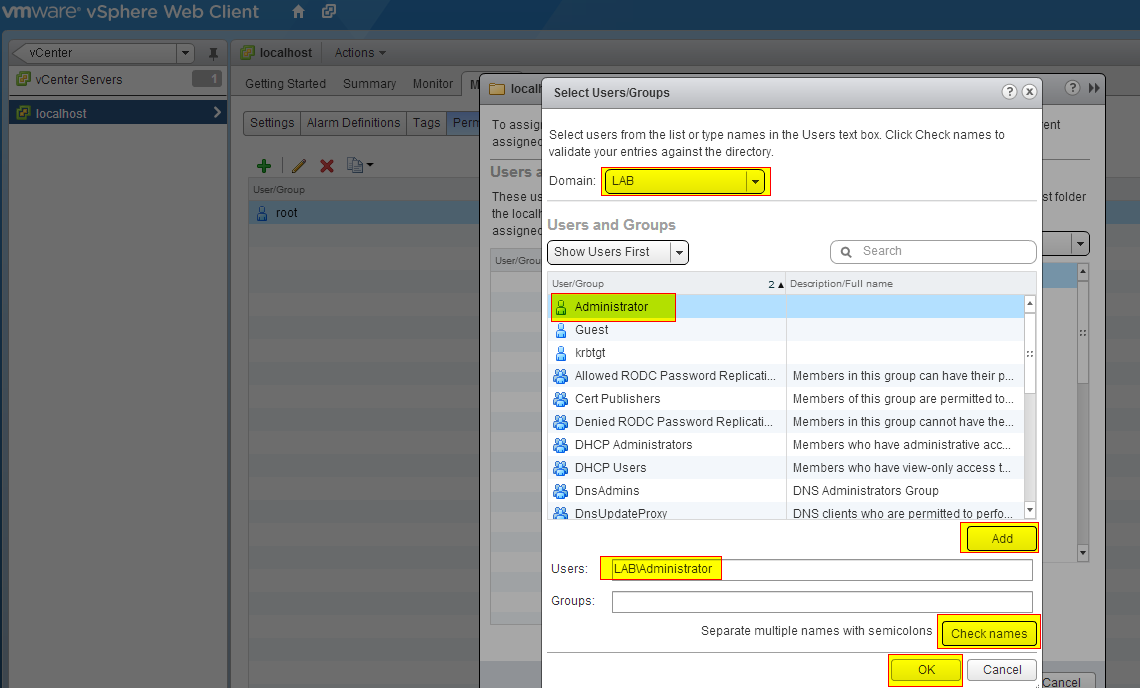The width and height of the screenshot is (1140, 688).
Task: Click the help question mark in dialog
Action: pos(1010,92)
